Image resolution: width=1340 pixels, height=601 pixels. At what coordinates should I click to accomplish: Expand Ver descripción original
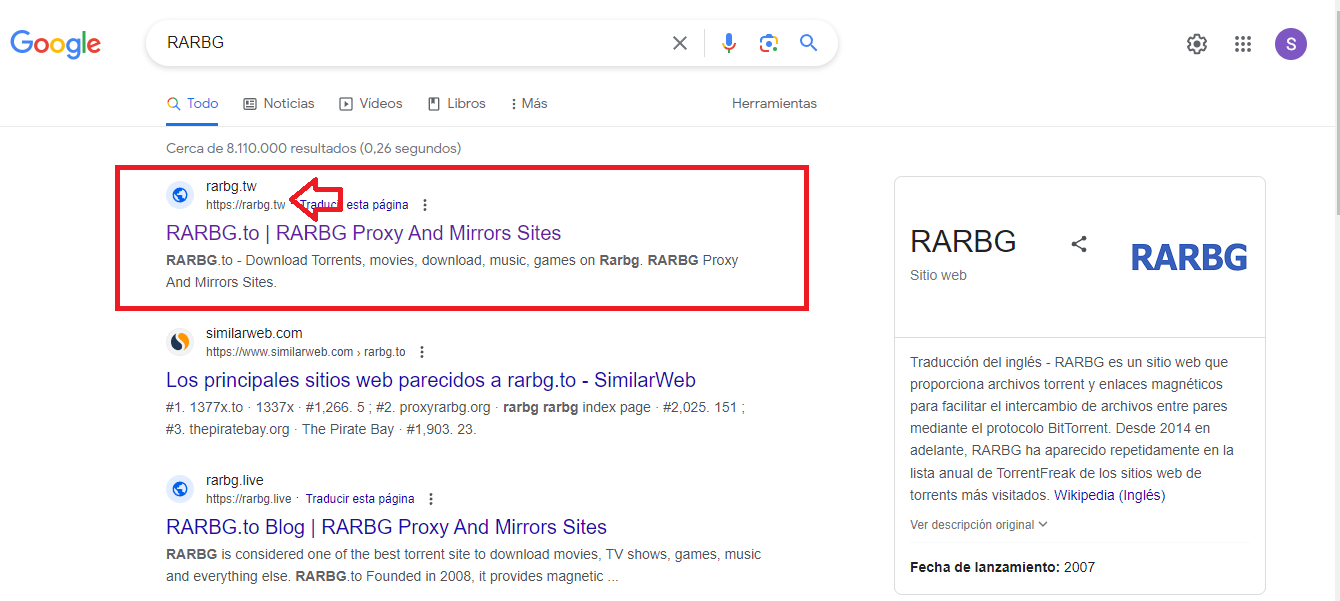(979, 524)
